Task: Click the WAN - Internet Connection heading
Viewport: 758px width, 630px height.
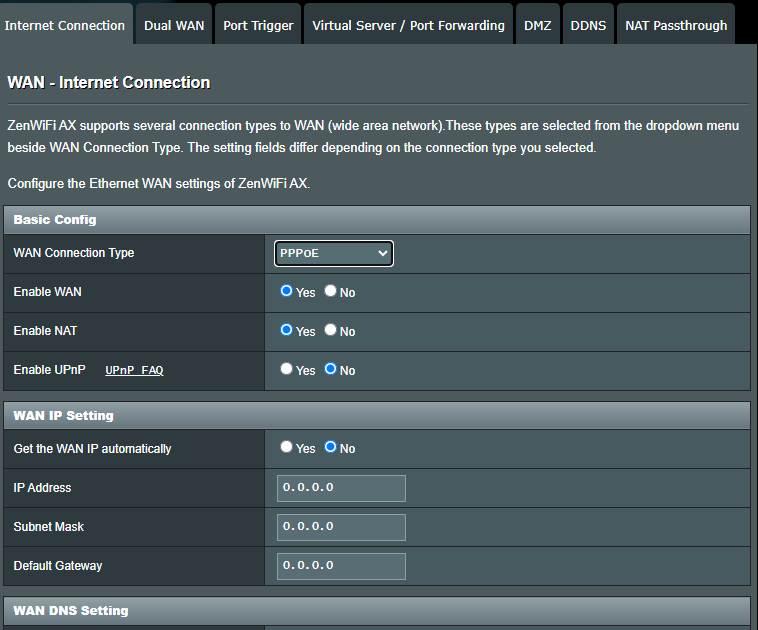Action: [109, 83]
